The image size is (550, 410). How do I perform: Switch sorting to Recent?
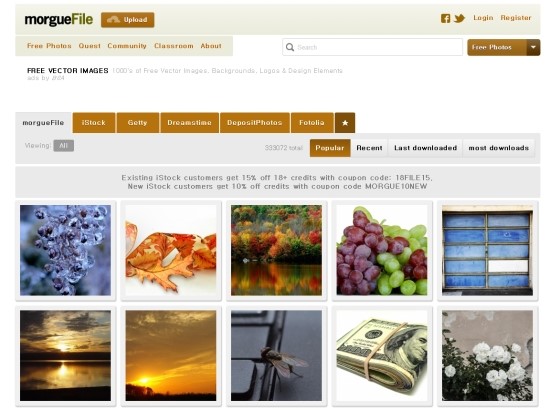[x=369, y=148]
